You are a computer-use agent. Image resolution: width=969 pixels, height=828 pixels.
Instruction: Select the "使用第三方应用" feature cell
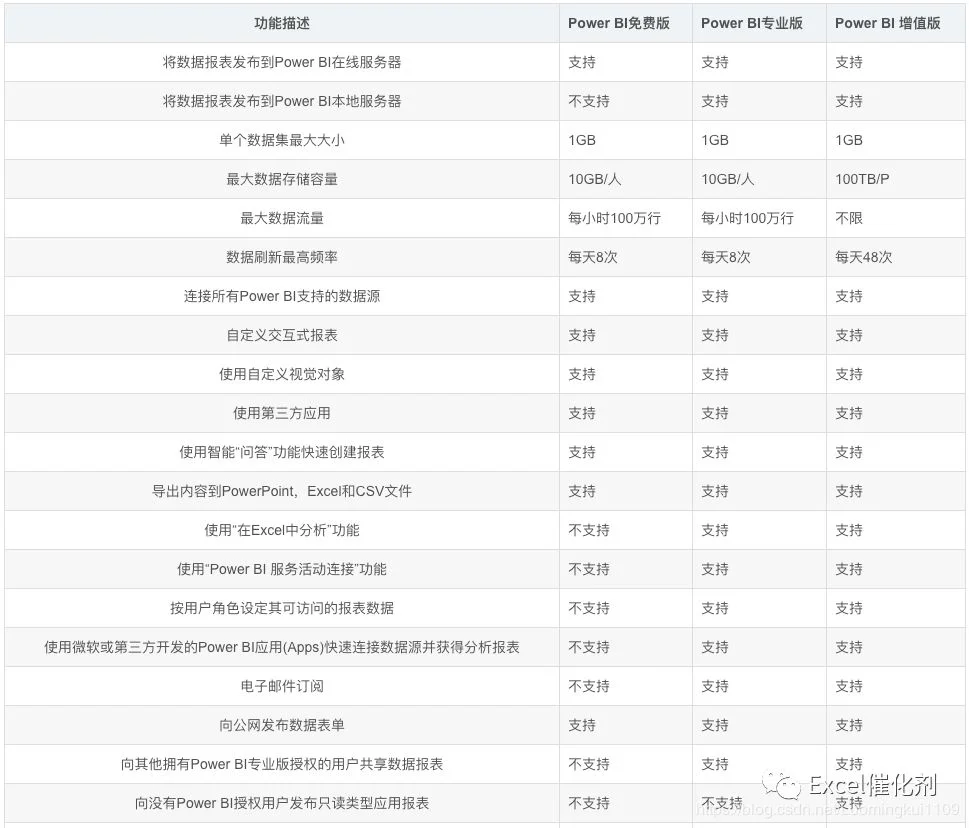click(x=282, y=413)
